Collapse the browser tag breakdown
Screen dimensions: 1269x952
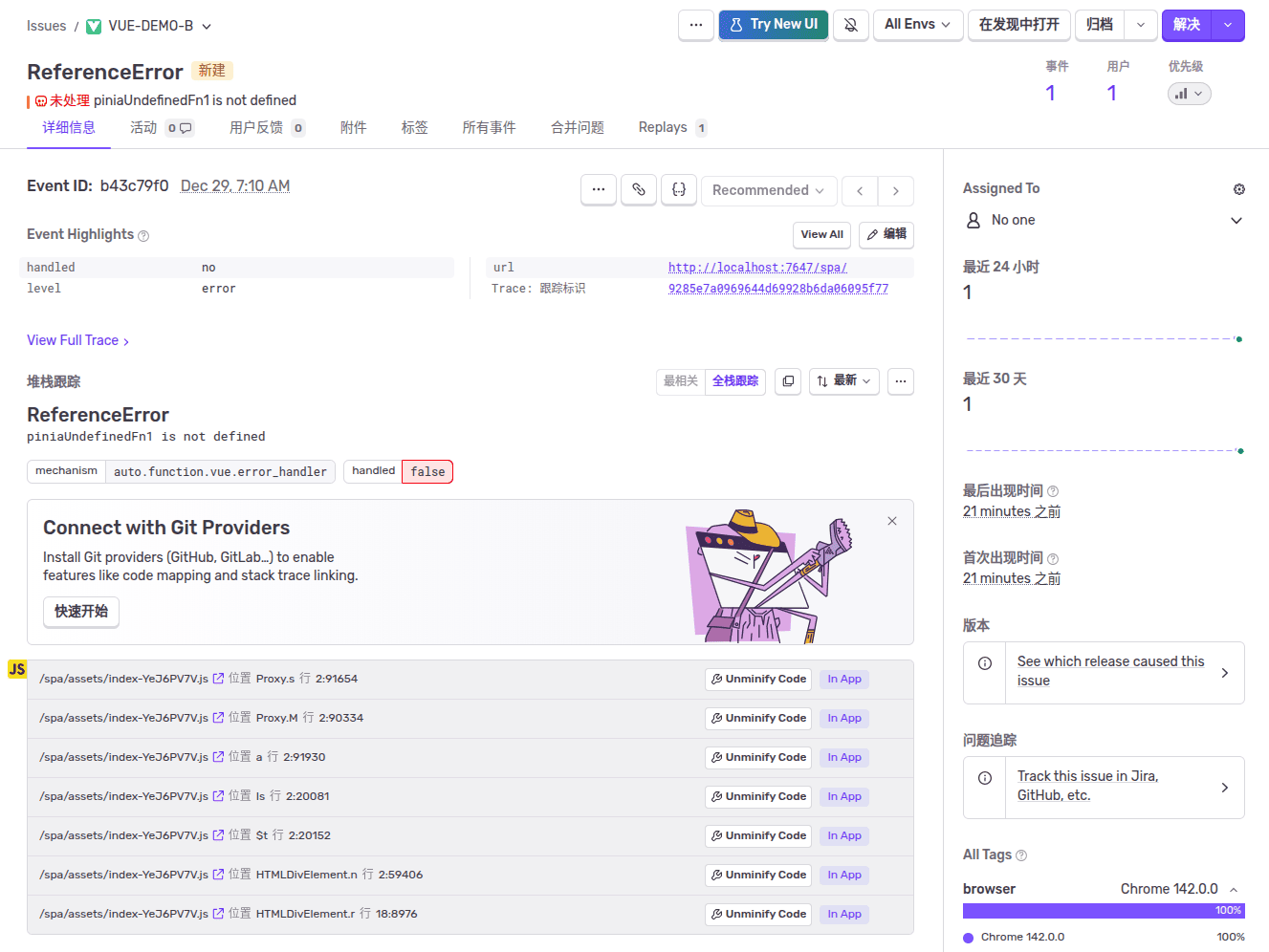(1234, 890)
